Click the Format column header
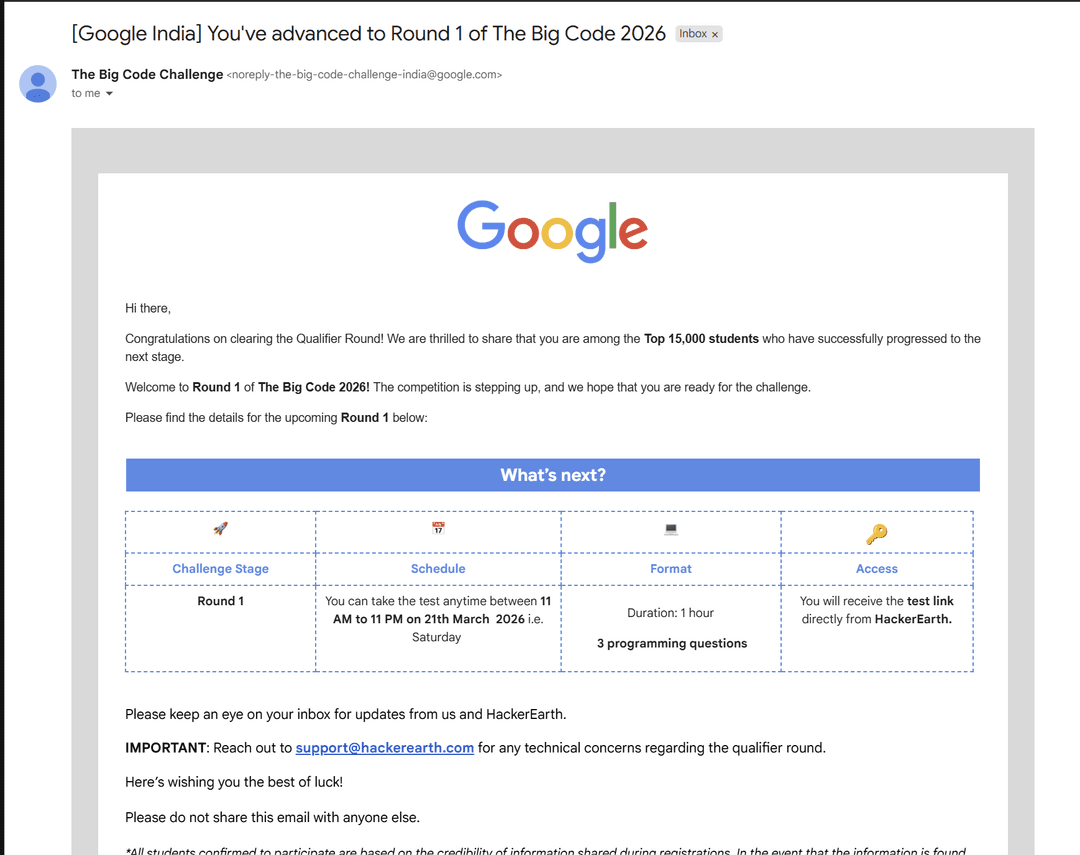The image size is (1080, 855). pyautogui.click(x=671, y=569)
